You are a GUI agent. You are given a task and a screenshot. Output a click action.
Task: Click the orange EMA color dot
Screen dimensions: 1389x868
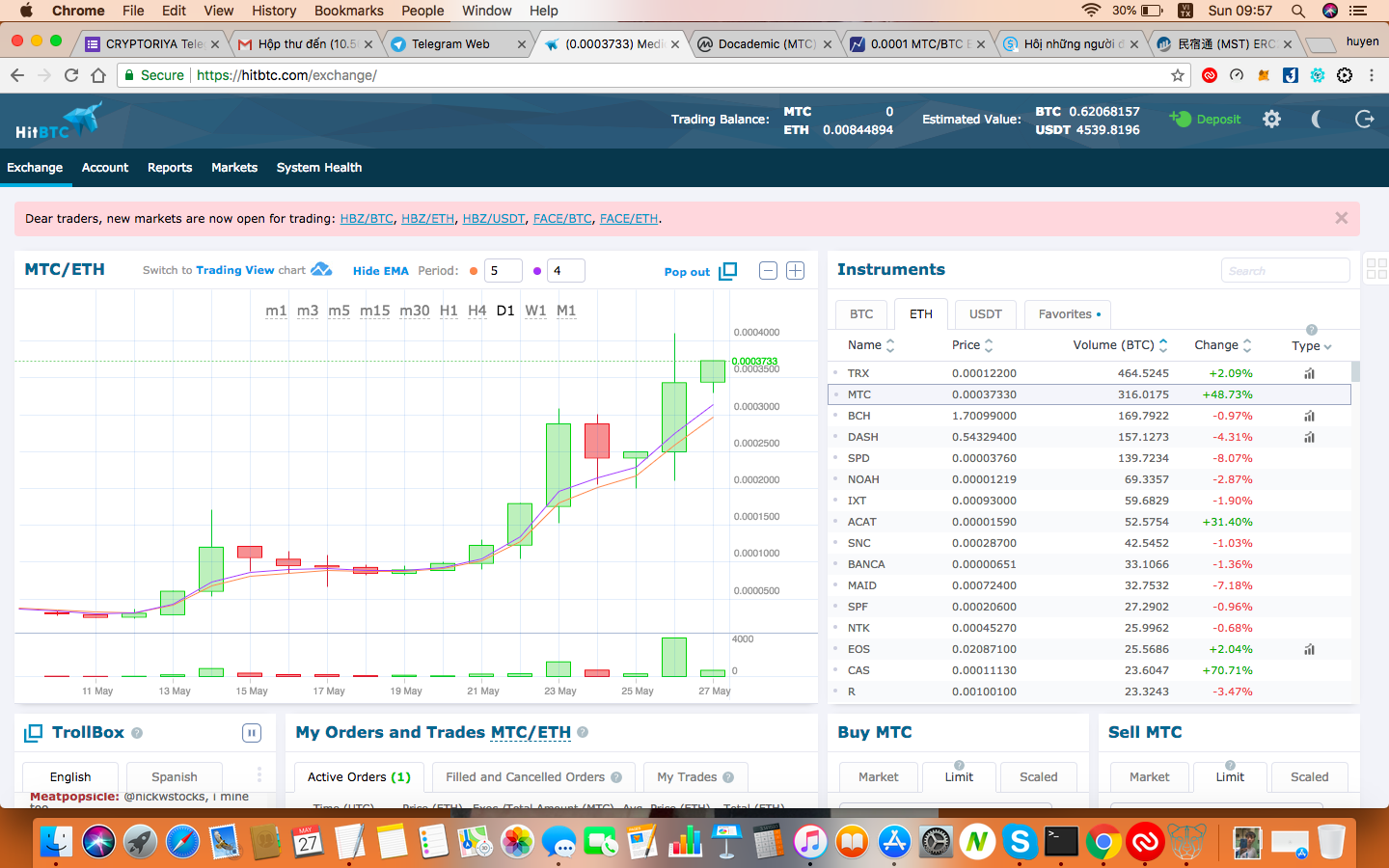[x=474, y=271]
